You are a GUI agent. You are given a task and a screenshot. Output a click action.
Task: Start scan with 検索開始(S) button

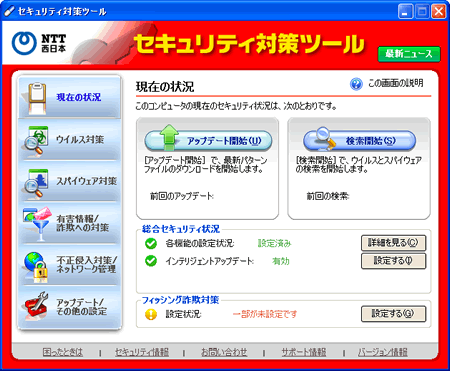point(359,140)
